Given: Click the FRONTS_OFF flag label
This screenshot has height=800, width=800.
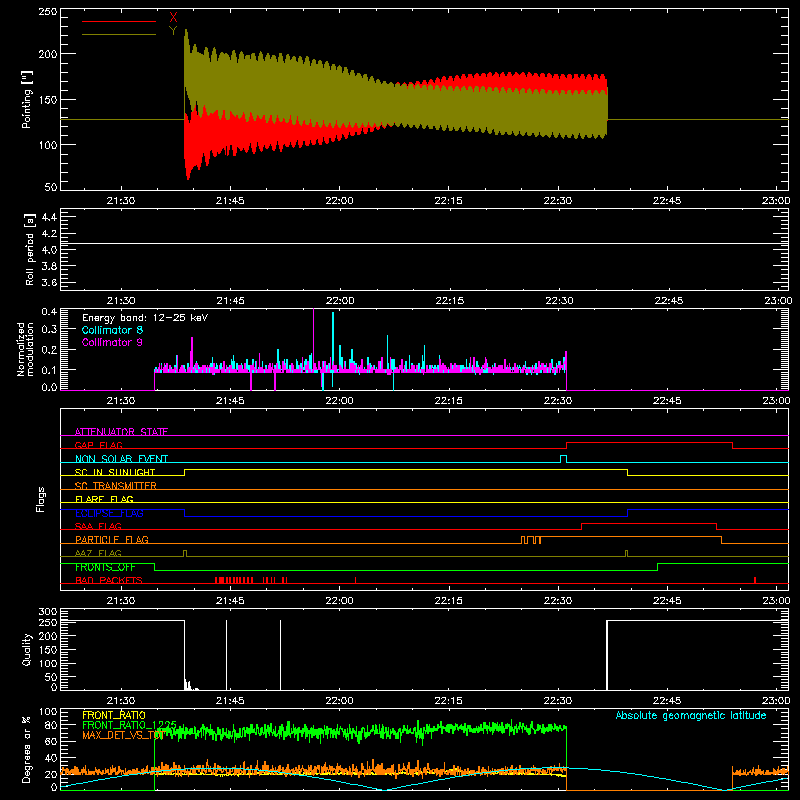Looking at the screenshot, I should coord(105,567).
